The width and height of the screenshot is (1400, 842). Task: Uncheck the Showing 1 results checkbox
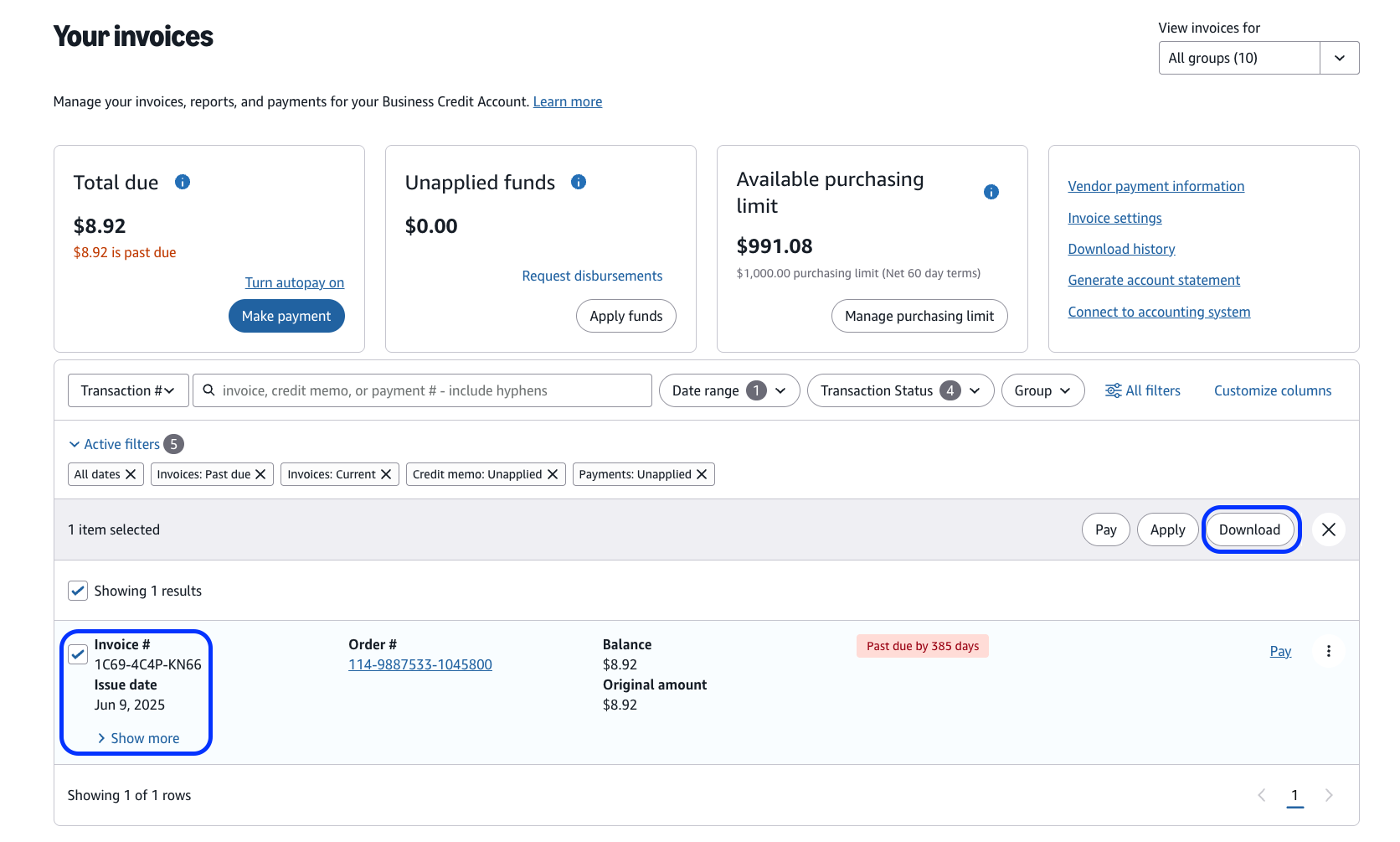pyautogui.click(x=78, y=591)
